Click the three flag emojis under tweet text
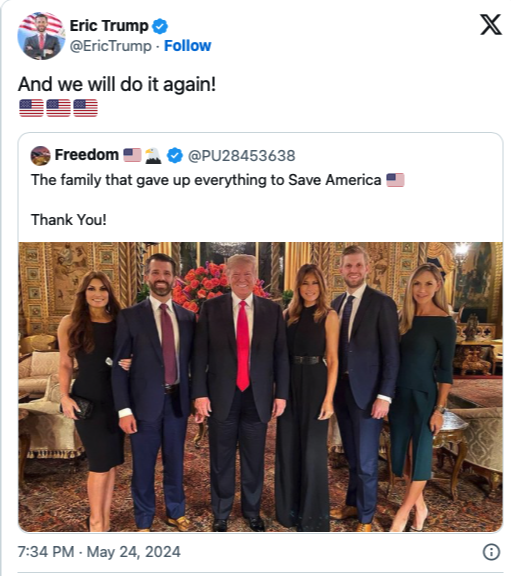 pos(58,108)
